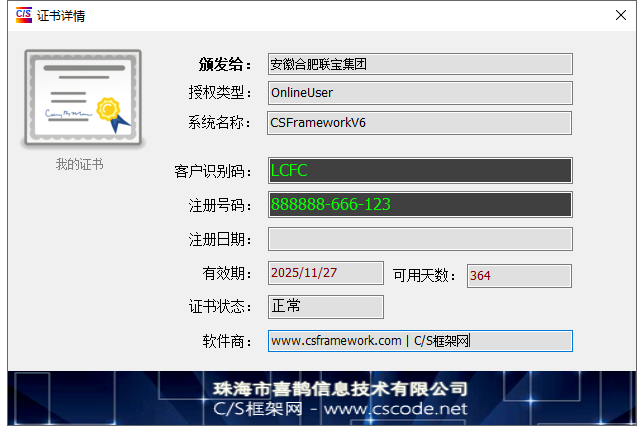Viewport: 644px width, 433px height.
Task: Click the 证书状态 label
Action: click(x=220, y=306)
